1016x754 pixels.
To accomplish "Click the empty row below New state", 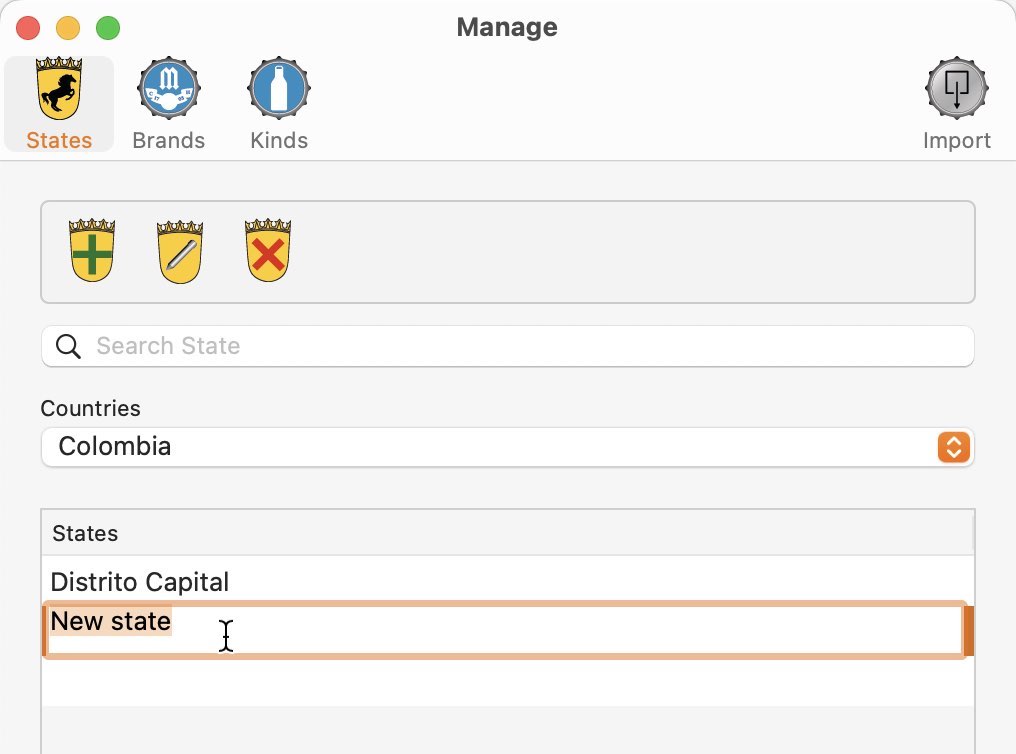I will 507,681.
